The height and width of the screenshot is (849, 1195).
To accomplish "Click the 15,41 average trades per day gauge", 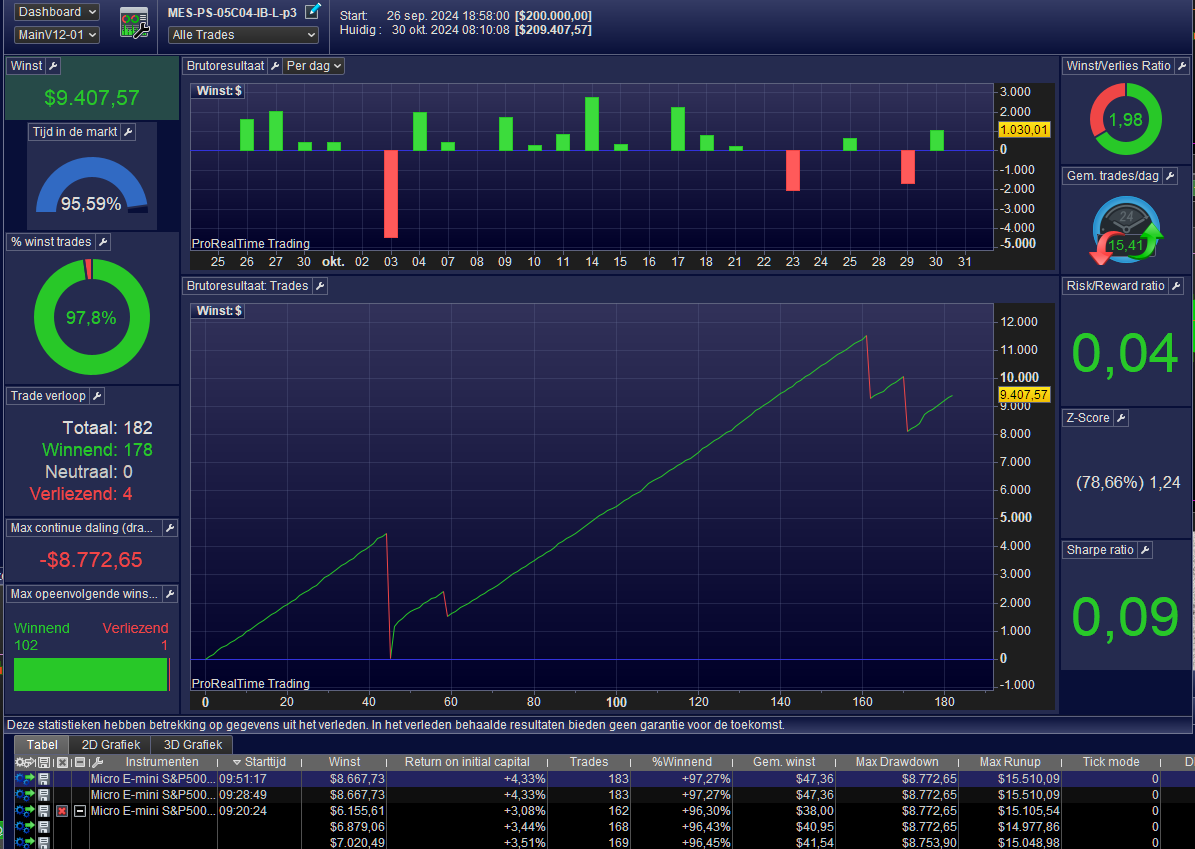I will [1126, 230].
